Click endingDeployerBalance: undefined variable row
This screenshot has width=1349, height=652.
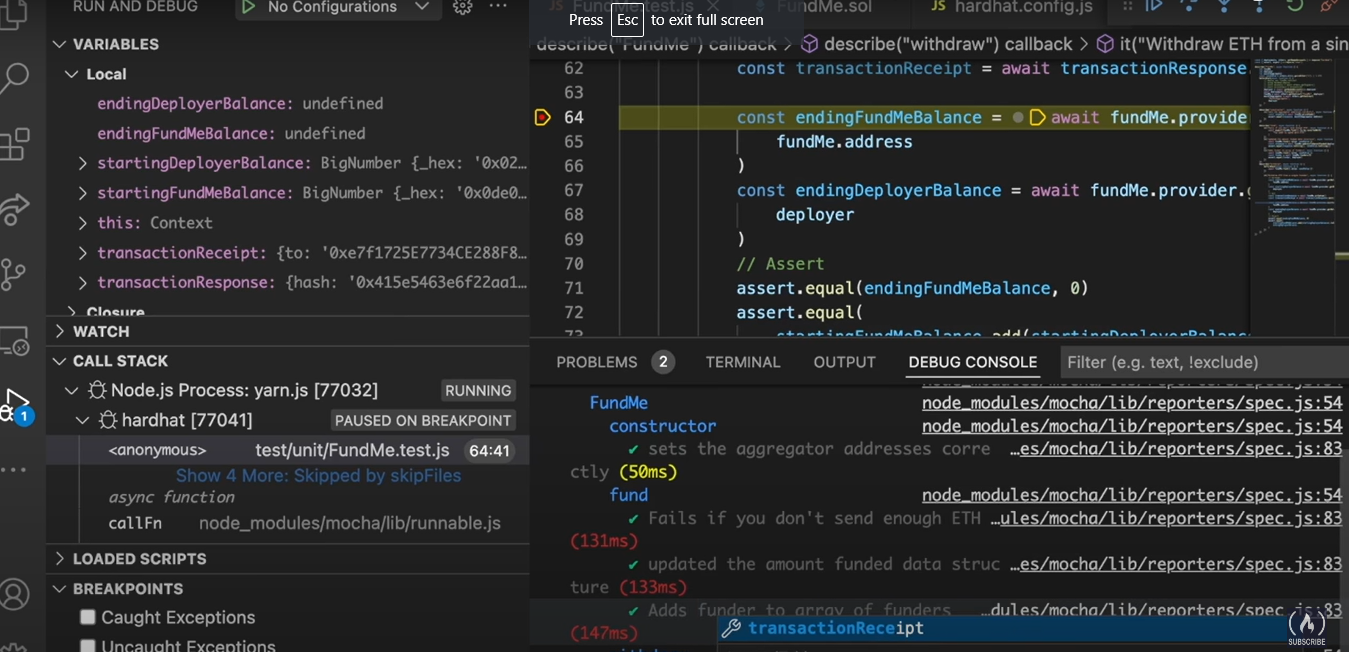pyautogui.click(x=288, y=104)
